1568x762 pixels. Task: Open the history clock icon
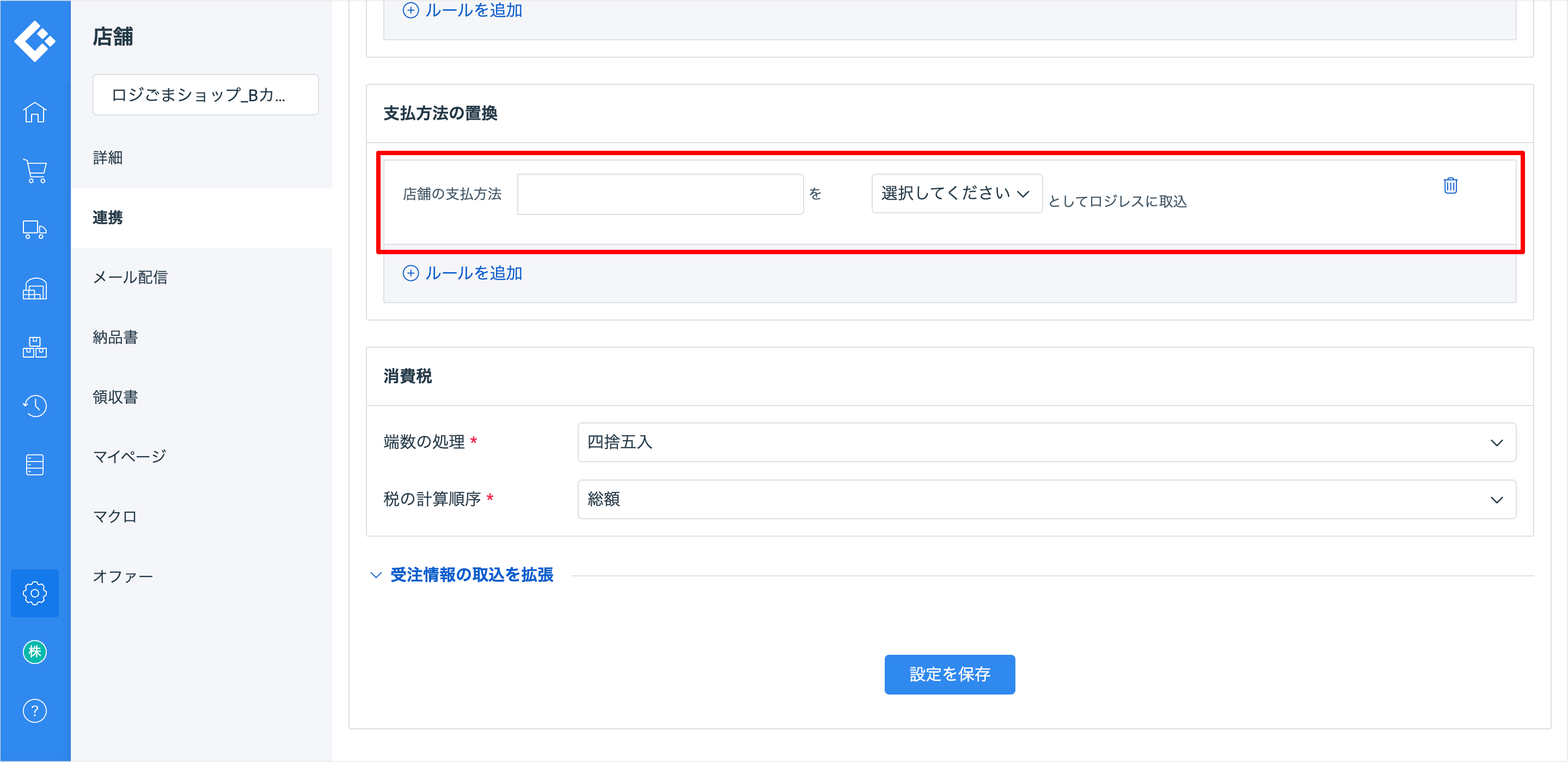point(35,406)
